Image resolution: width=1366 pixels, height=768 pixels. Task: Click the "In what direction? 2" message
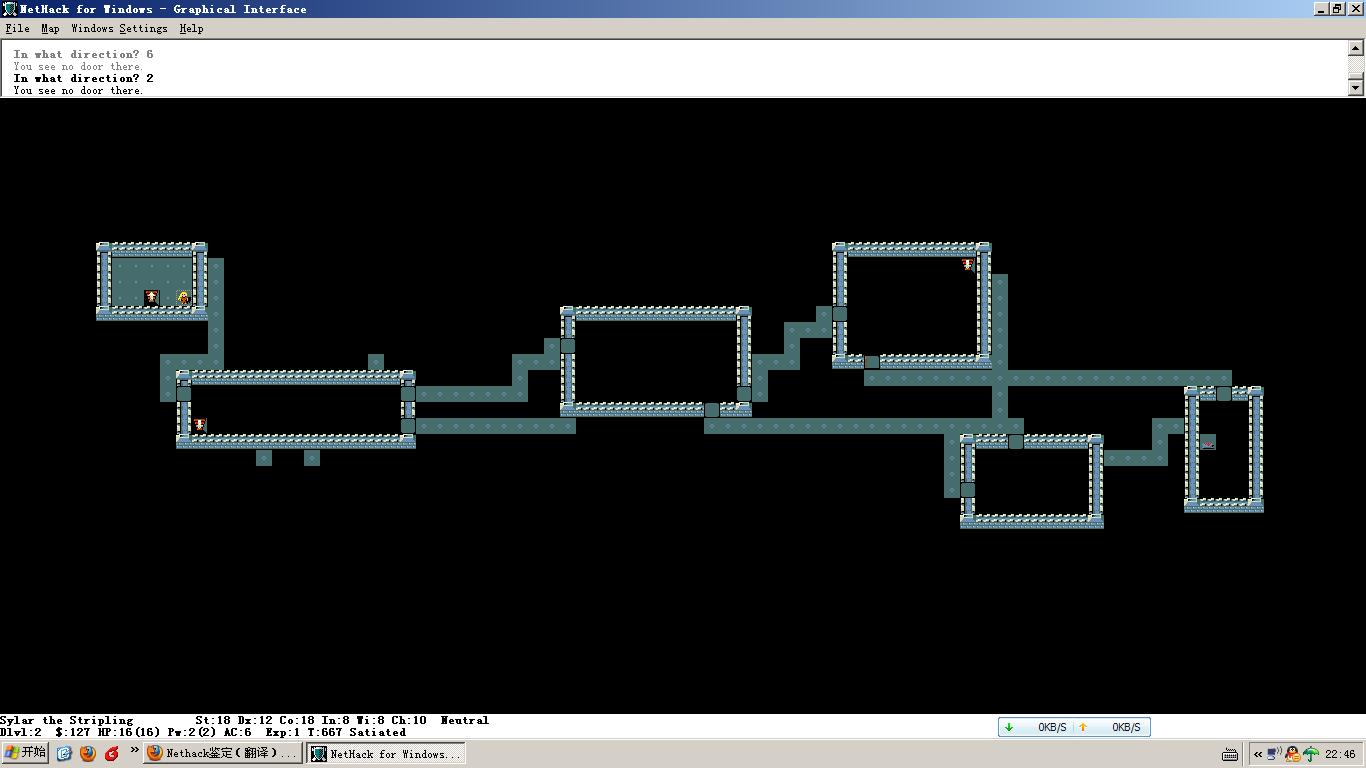pyautogui.click(x=84, y=78)
